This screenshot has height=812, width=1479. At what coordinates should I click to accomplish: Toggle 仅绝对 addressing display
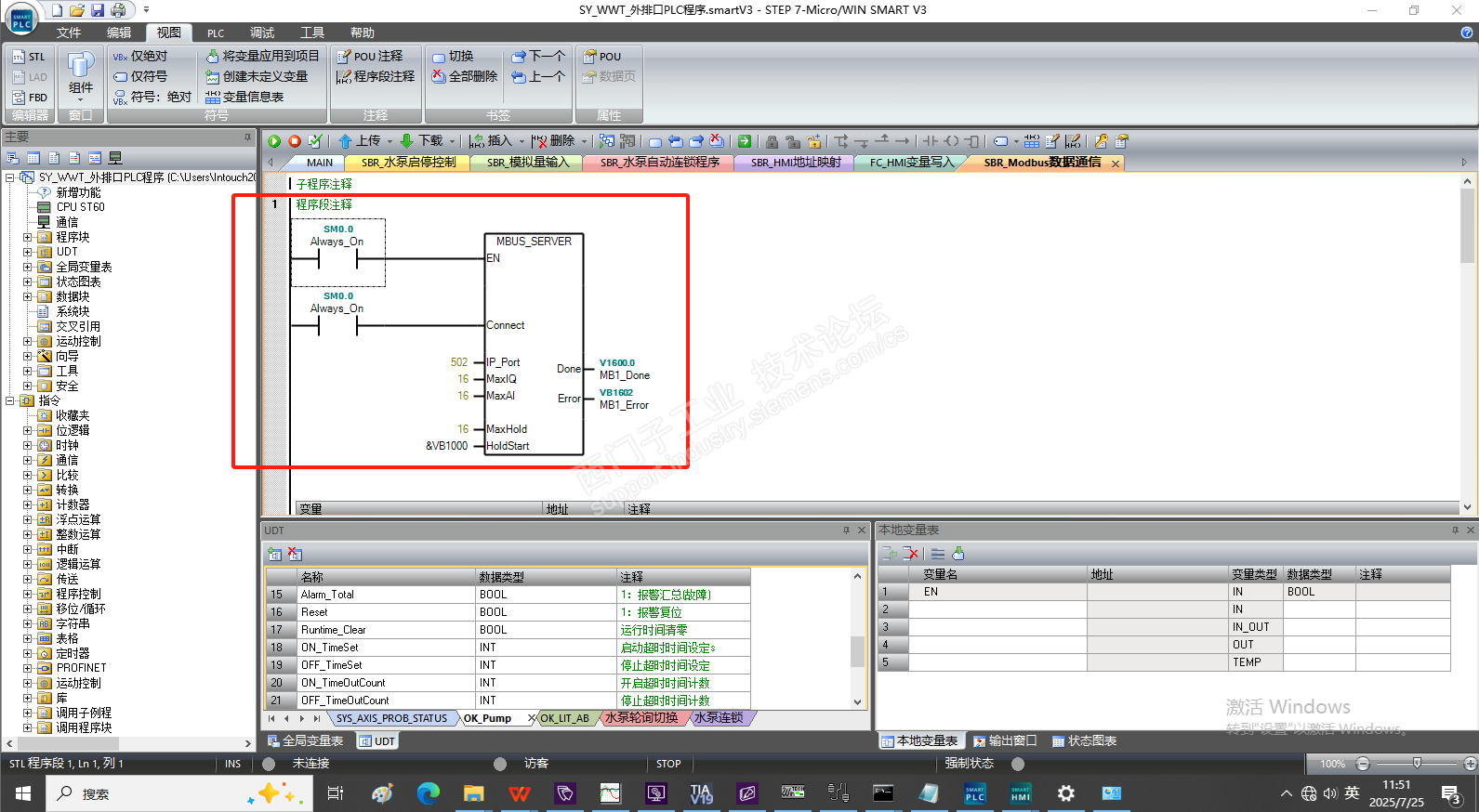(x=140, y=57)
